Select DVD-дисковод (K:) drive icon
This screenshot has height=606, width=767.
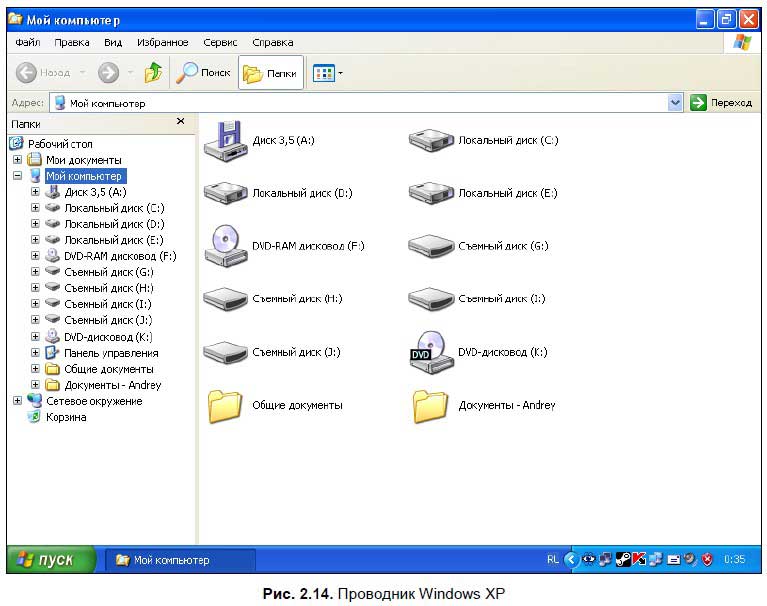click(431, 352)
